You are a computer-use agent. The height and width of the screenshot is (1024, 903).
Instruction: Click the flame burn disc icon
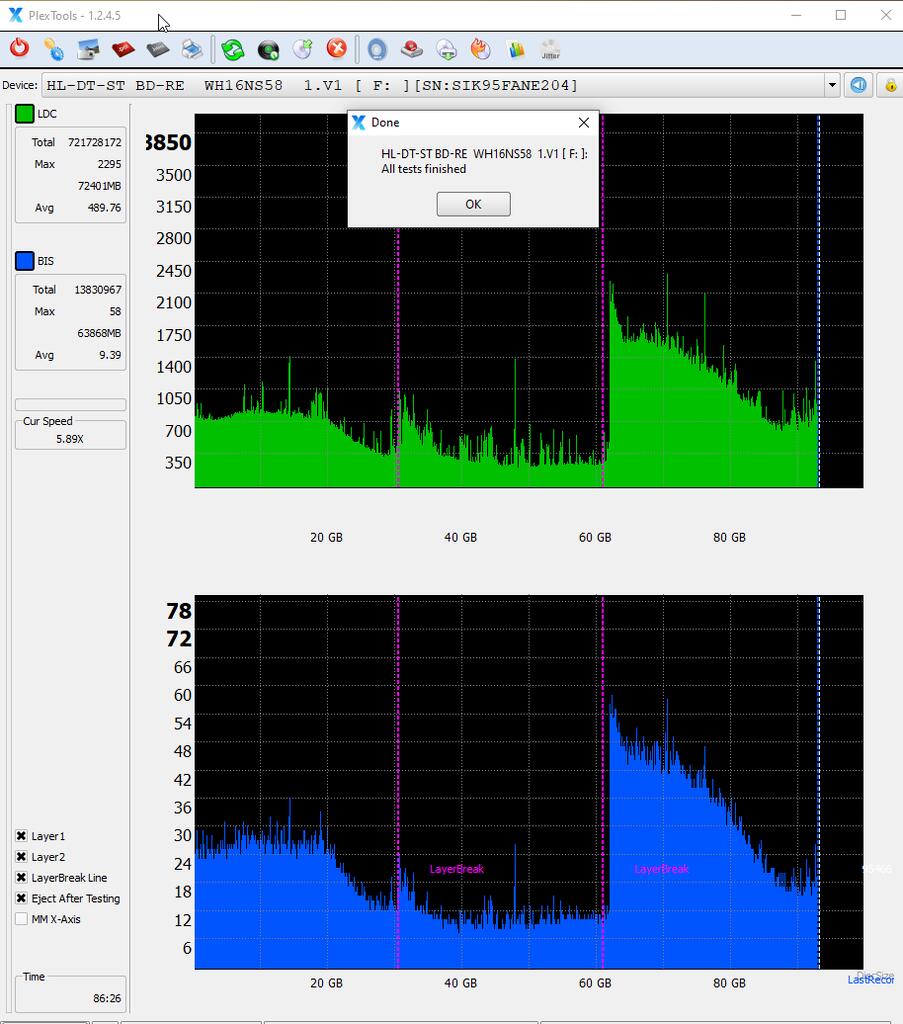481,49
